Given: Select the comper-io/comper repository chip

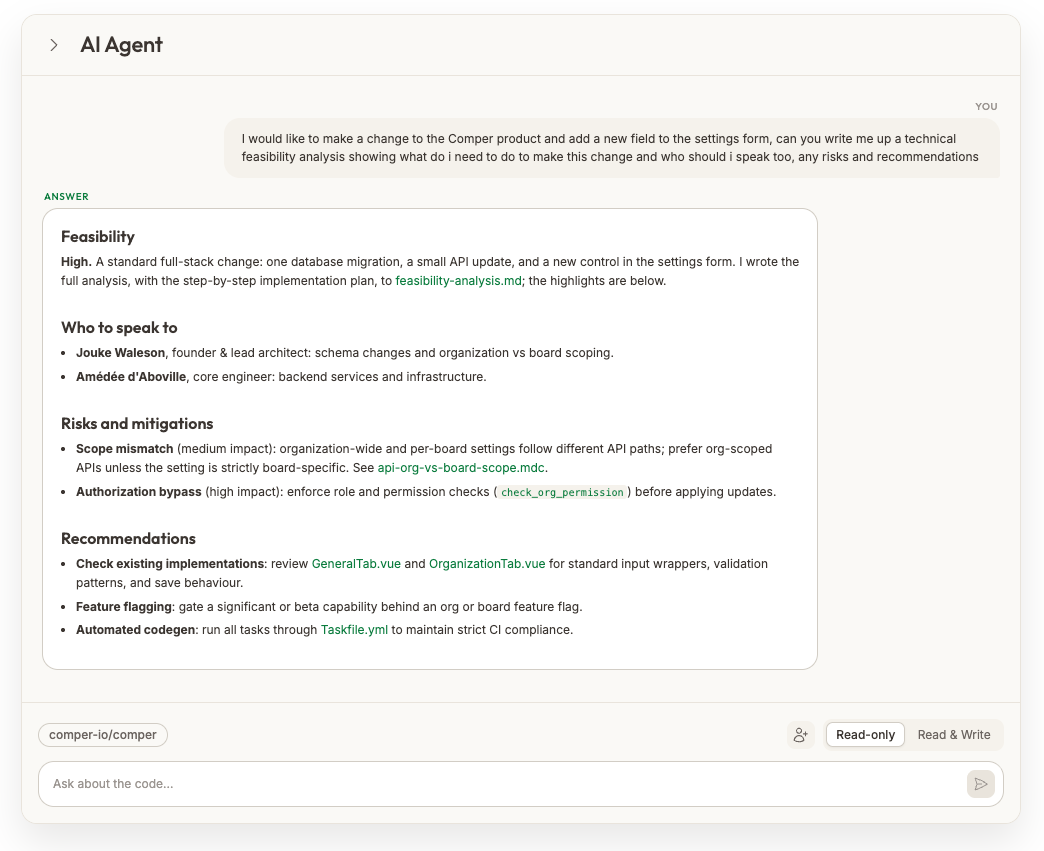Looking at the screenshot, I should click(103, 734).
